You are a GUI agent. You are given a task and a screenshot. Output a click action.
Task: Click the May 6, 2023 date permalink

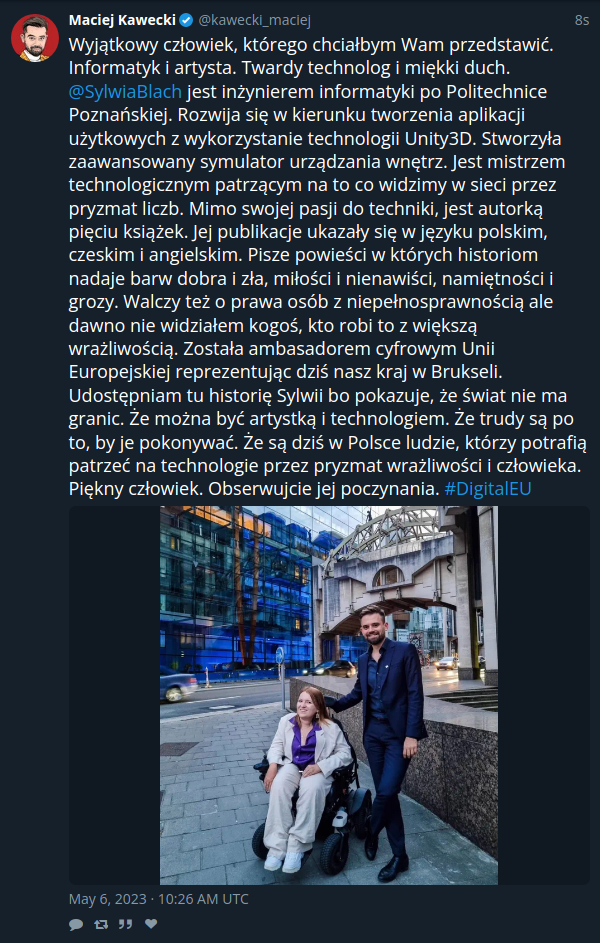click(x=159, y=899)
